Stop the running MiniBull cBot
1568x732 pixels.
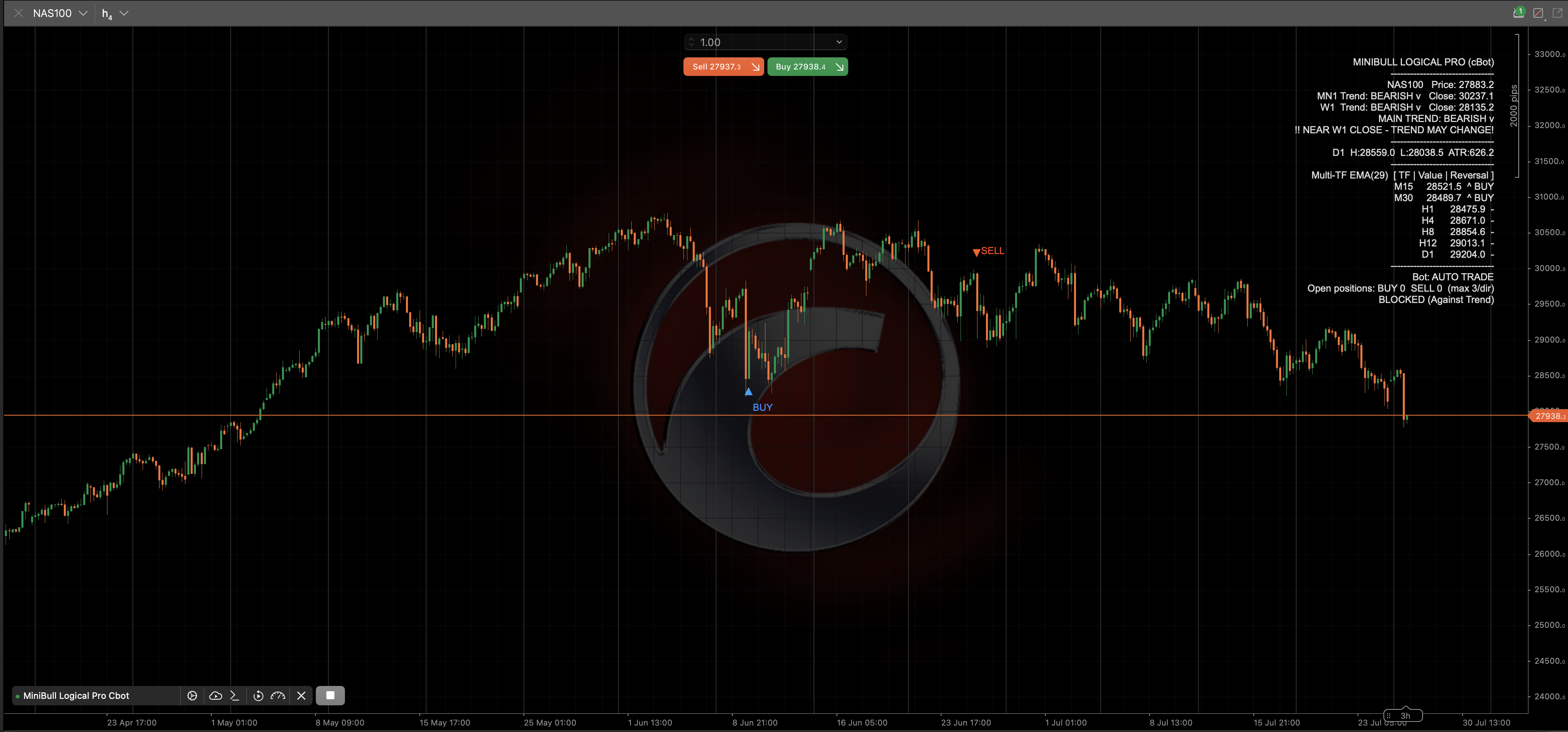[330, 696]
